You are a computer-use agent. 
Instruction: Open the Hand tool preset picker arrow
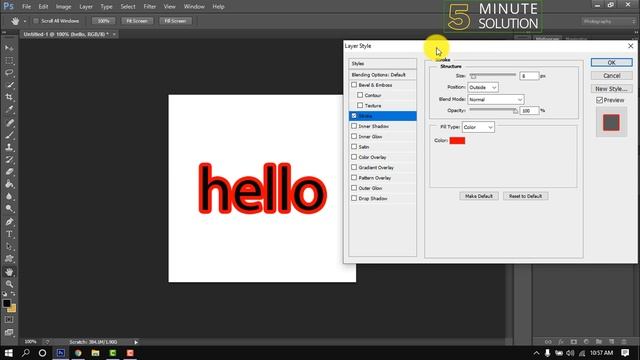point(24,21)
